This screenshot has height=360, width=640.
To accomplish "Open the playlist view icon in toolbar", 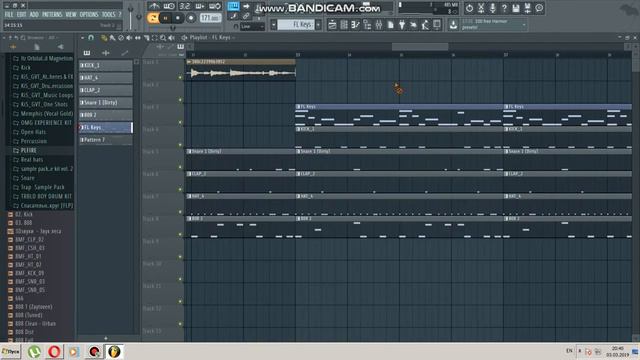I will 332,25.
